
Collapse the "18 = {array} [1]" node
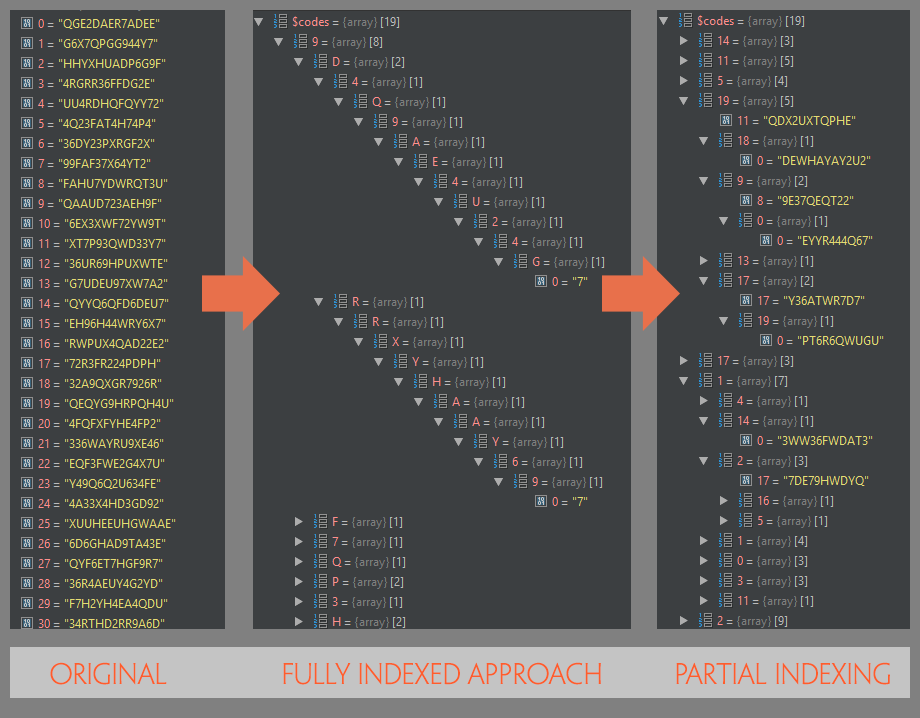pos(703,141)
